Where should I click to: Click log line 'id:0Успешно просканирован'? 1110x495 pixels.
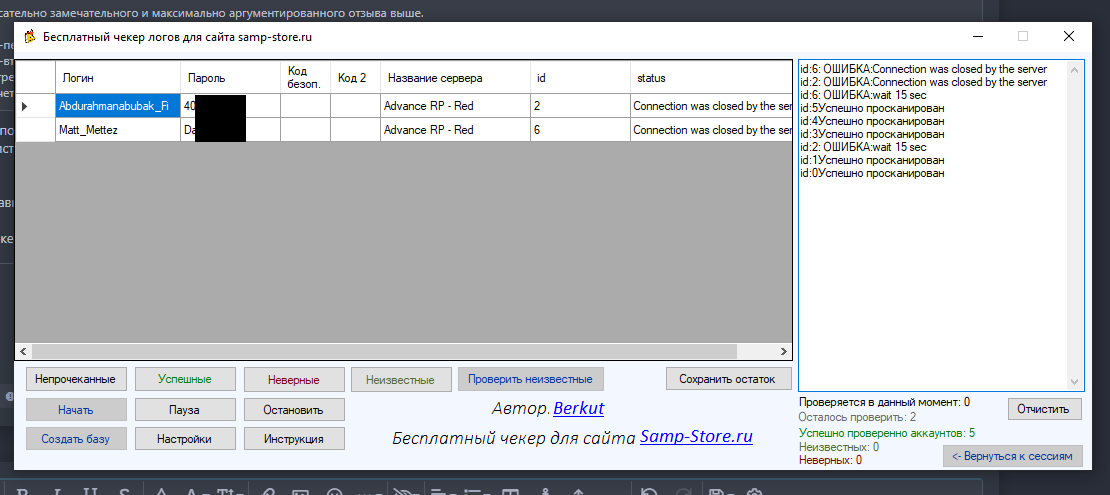click(871, 173)
